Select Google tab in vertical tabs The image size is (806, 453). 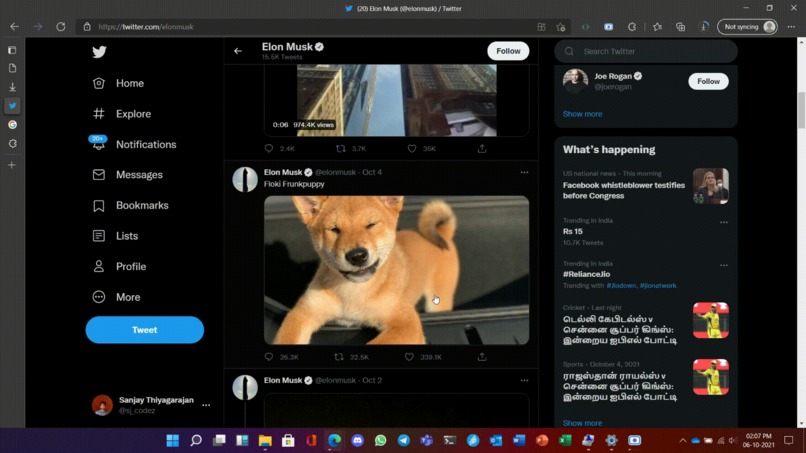point(12,124)
